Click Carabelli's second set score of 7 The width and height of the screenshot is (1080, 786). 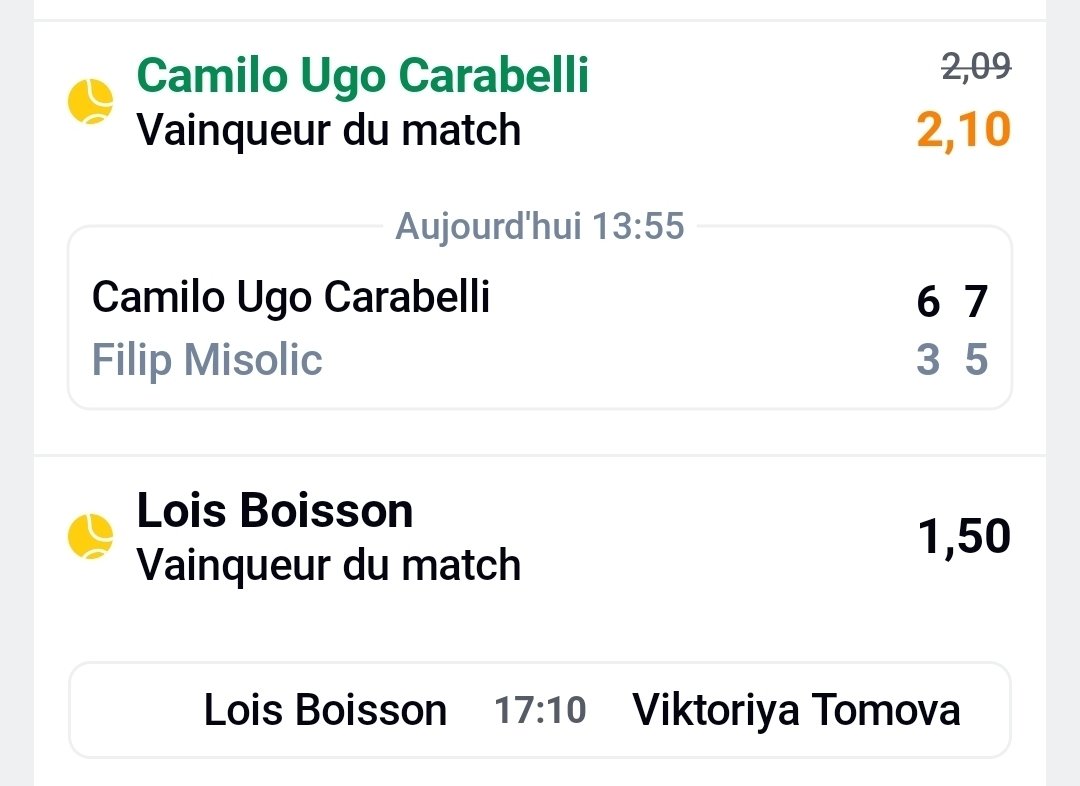(977, 301)
